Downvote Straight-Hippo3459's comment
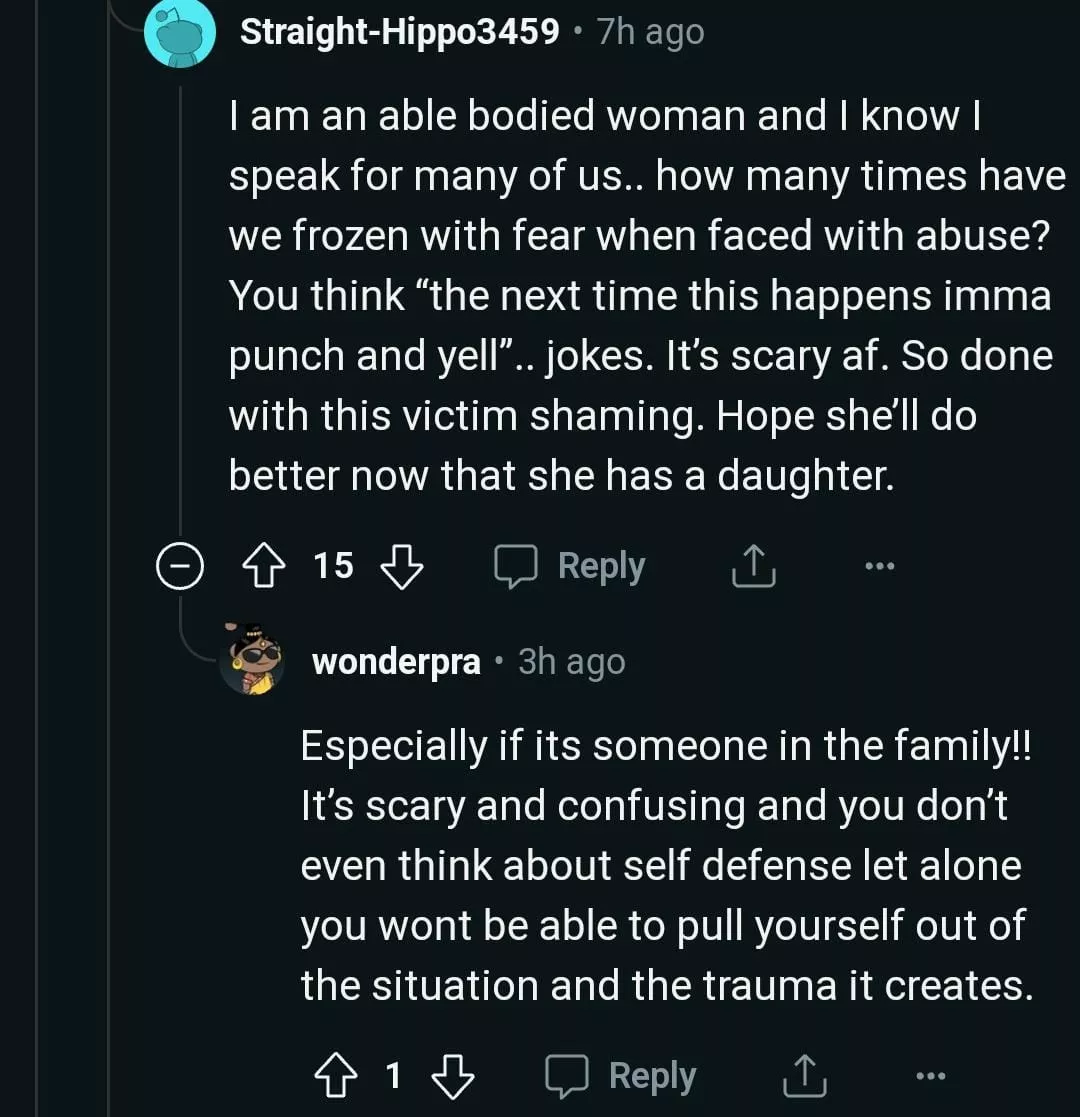This screenshot has width=1080, height=1117. click(403, 567)
